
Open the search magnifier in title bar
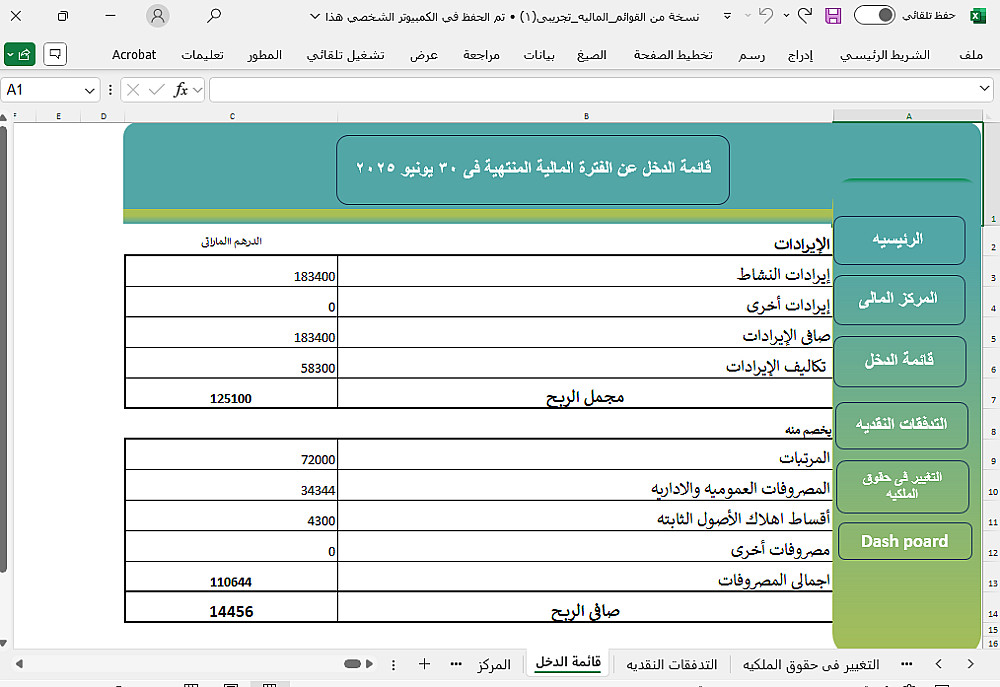click(x=214, y=15)
